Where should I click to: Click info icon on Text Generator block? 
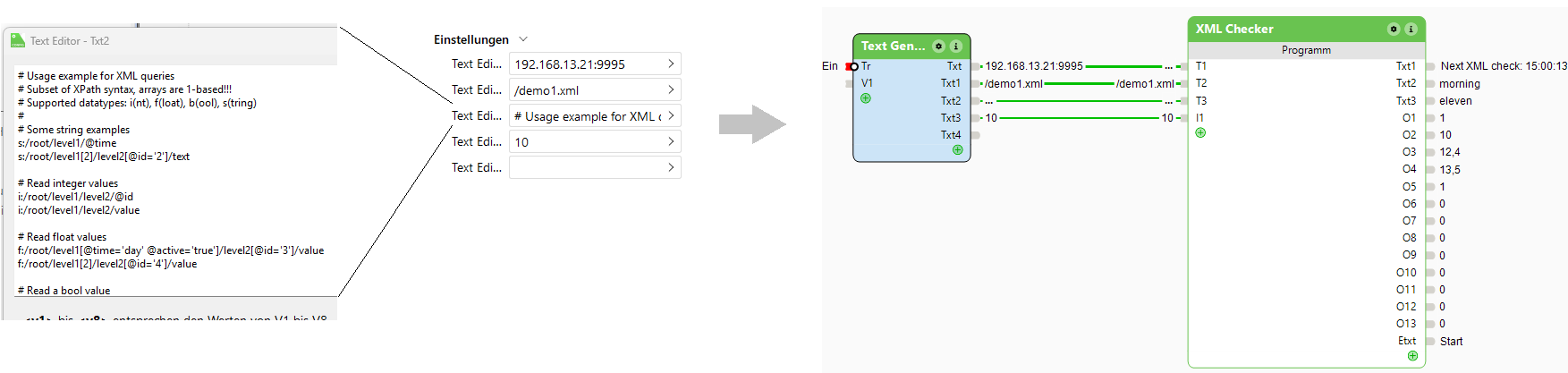point(955,47)
